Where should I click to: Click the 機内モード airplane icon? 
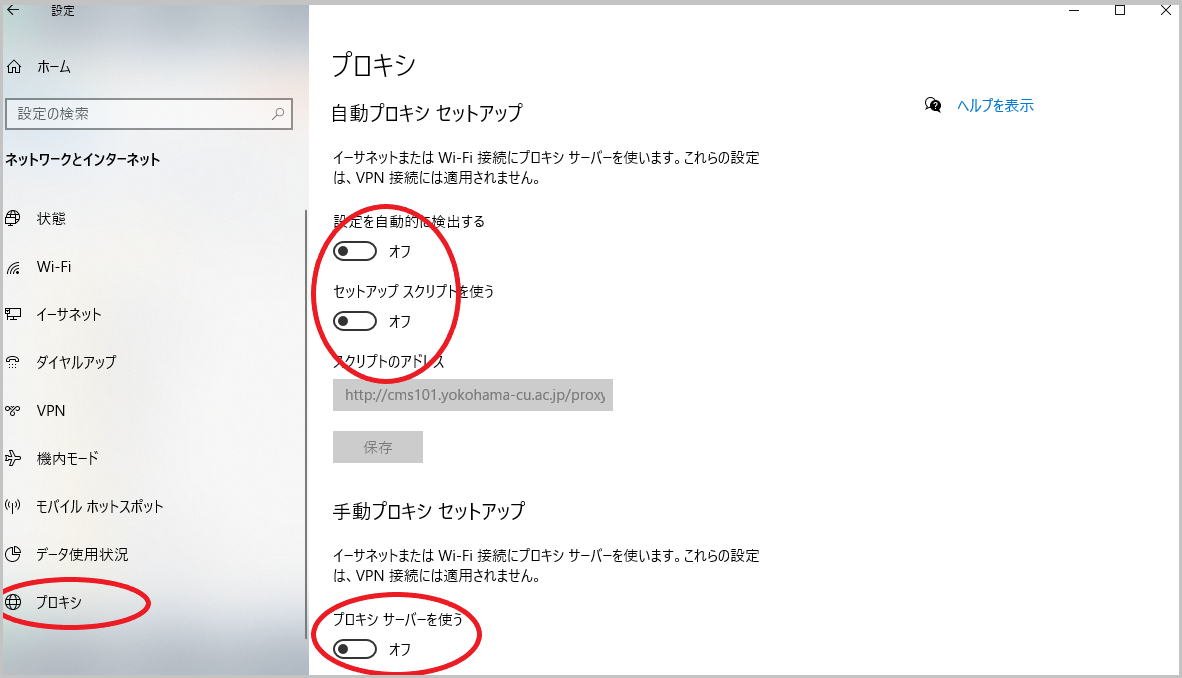tap(13, 459)
